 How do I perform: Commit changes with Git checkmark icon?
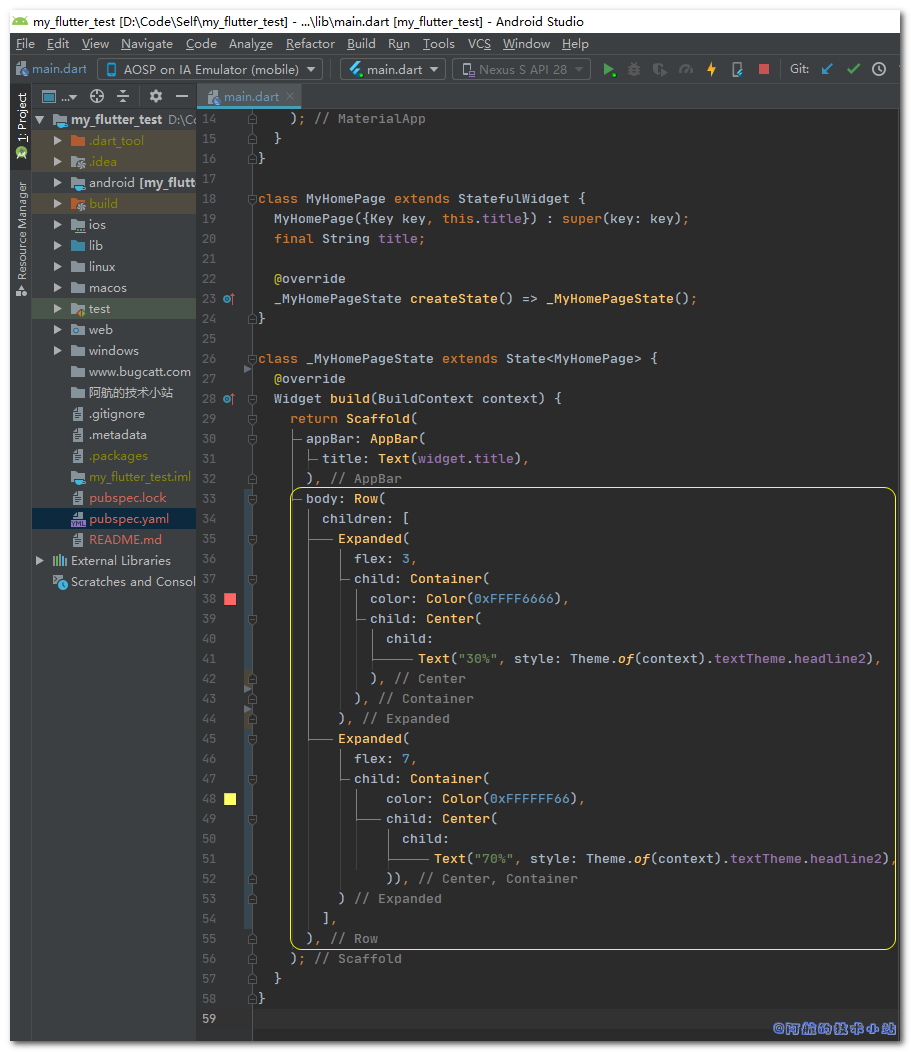(x=853, y=69)
